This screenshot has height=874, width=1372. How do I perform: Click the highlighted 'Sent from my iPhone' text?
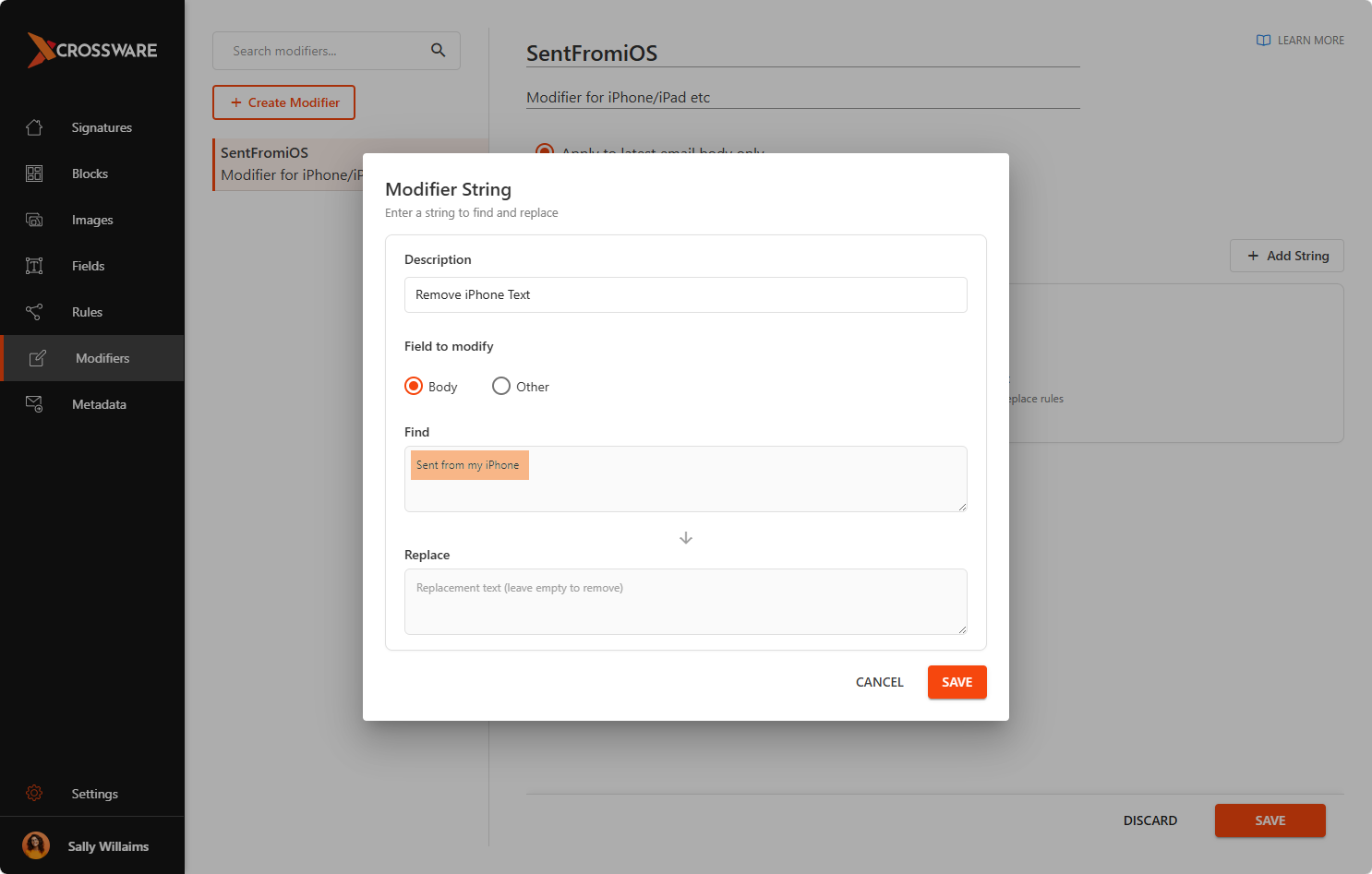point(469,465)
